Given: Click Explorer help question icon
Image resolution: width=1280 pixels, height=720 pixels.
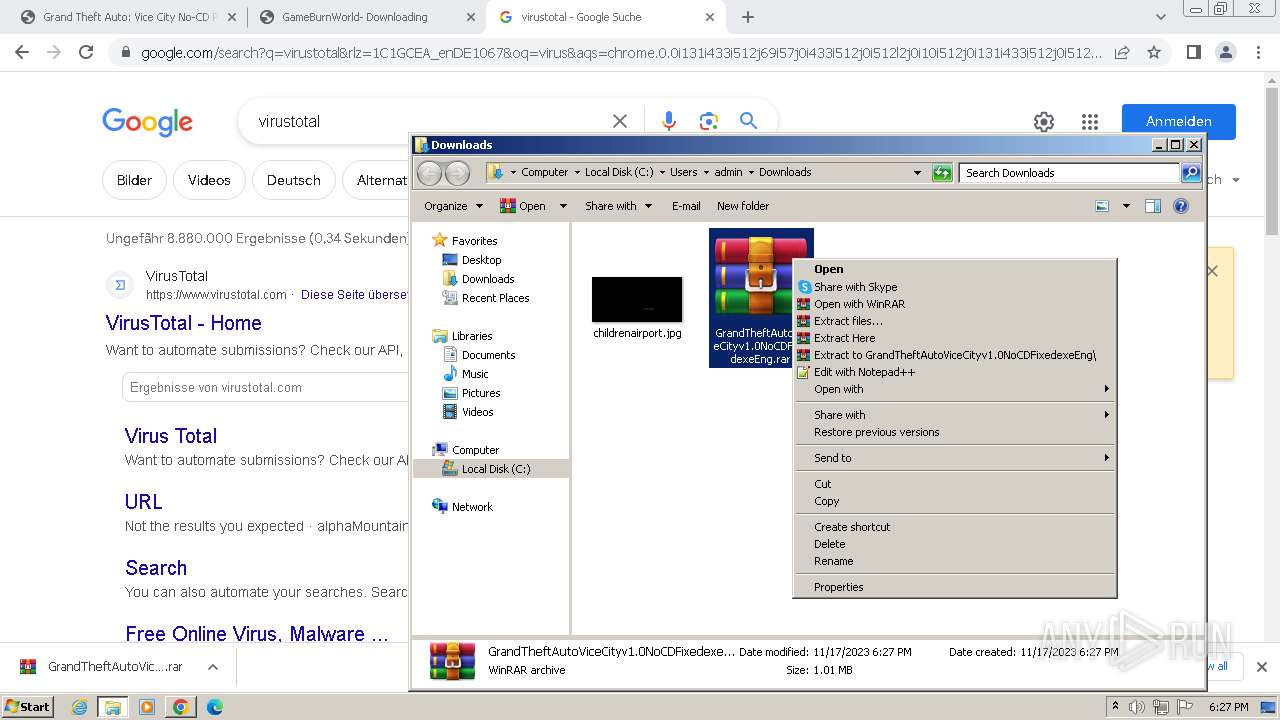Looking at the screenshot, I should (x=1181, y=206).
